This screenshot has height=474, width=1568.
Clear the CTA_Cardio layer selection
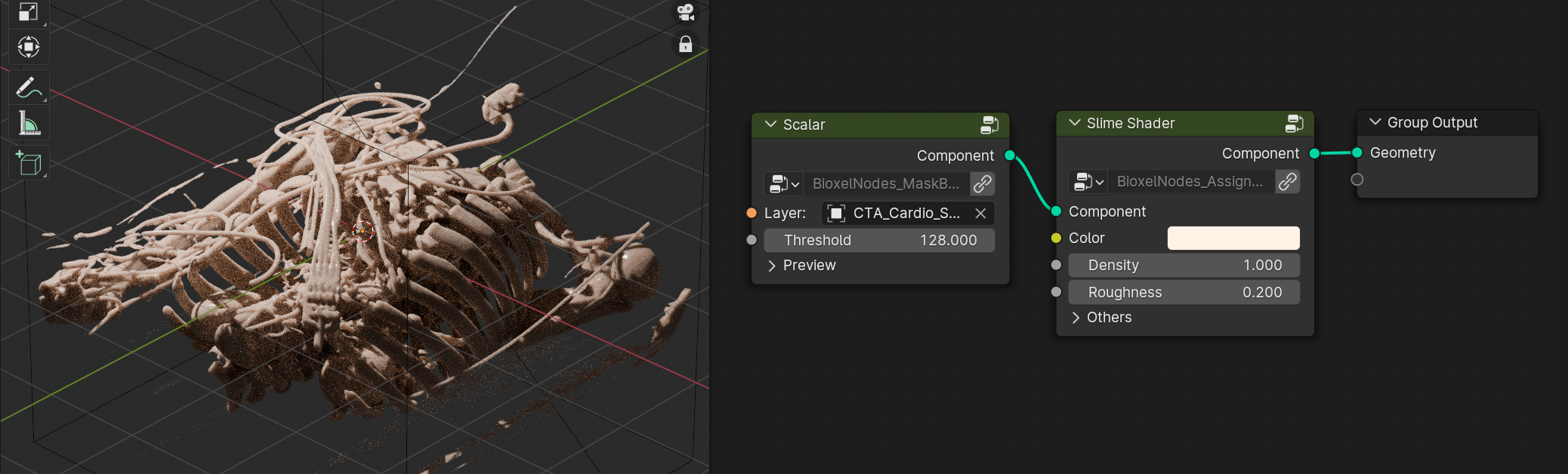point(980,214)
